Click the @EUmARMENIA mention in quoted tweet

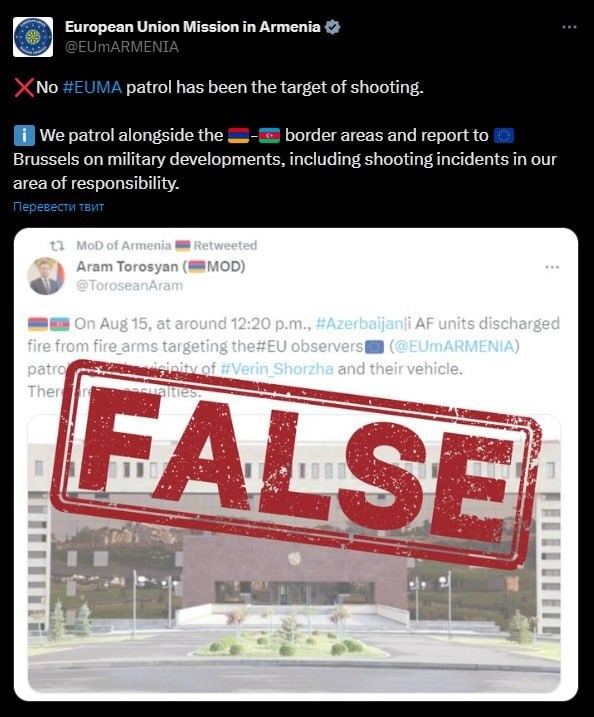[x=454, y=346]
